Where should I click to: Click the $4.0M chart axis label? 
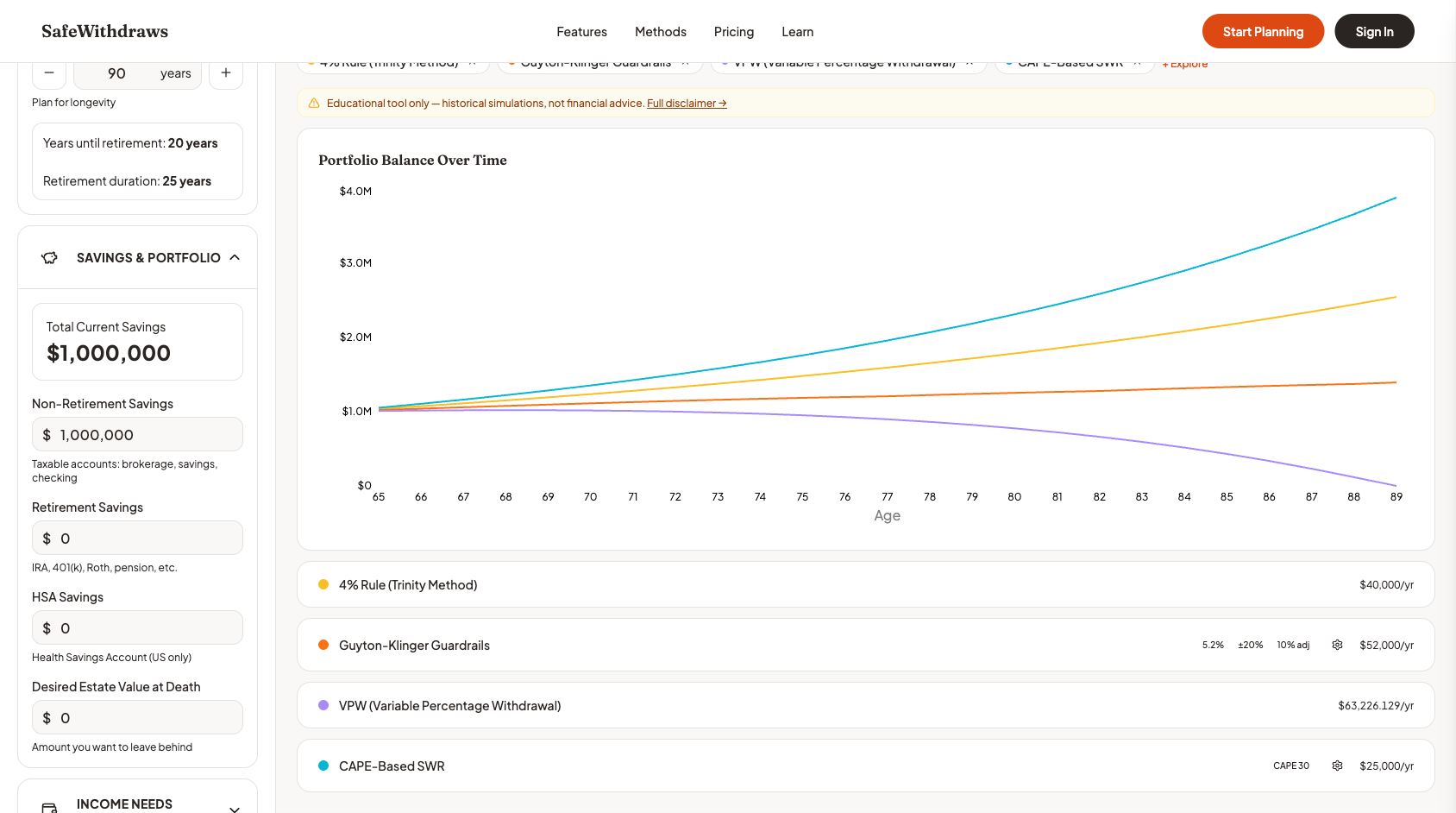355,192
